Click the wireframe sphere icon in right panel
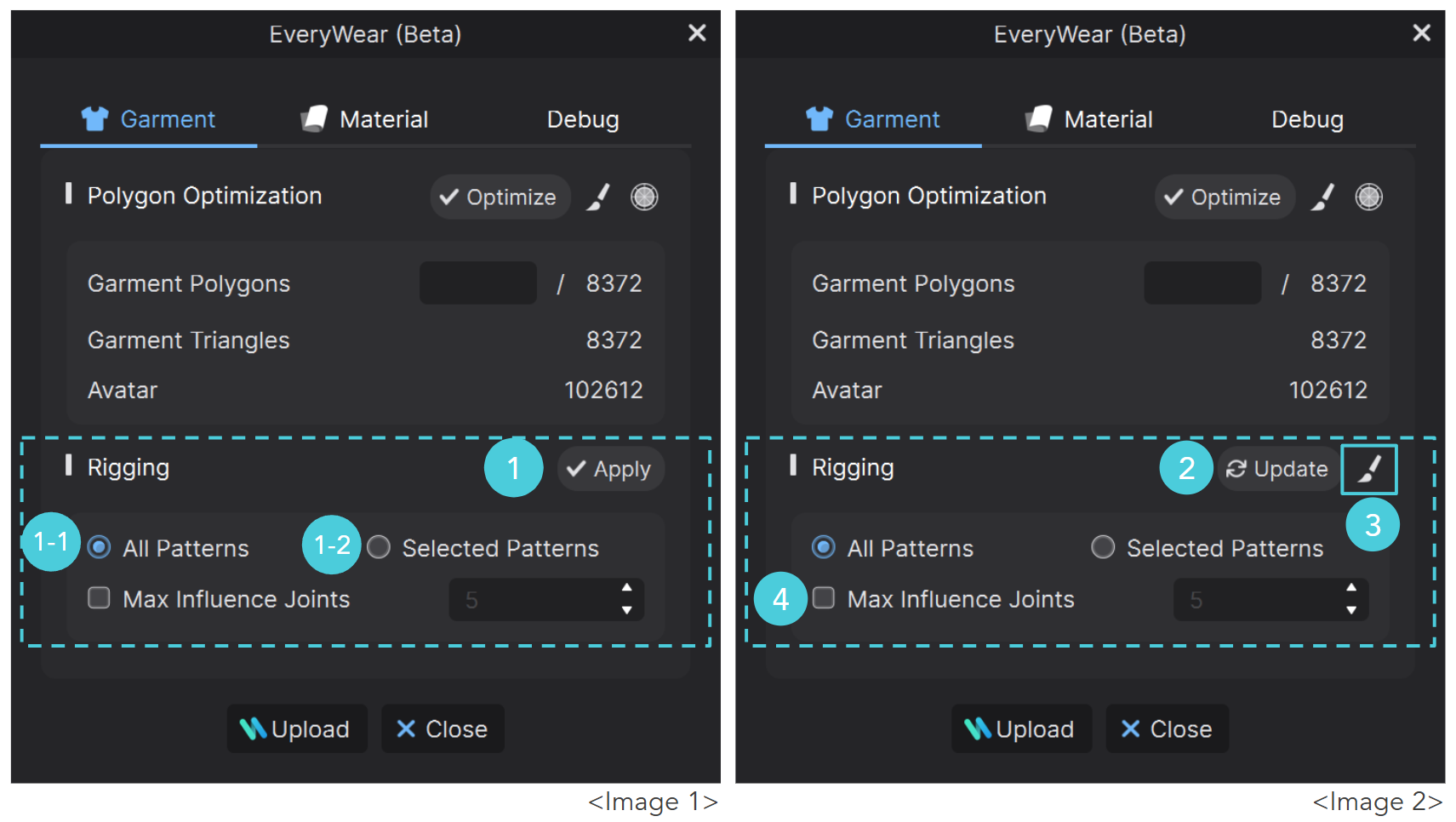 (x=1368, y=197)
